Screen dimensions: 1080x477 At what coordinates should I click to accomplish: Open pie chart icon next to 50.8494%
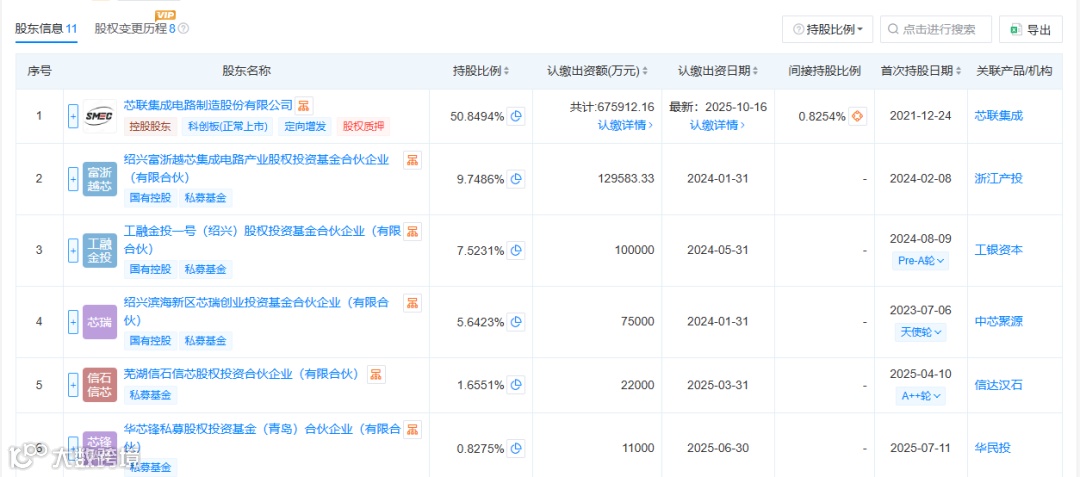coord(517,116)
